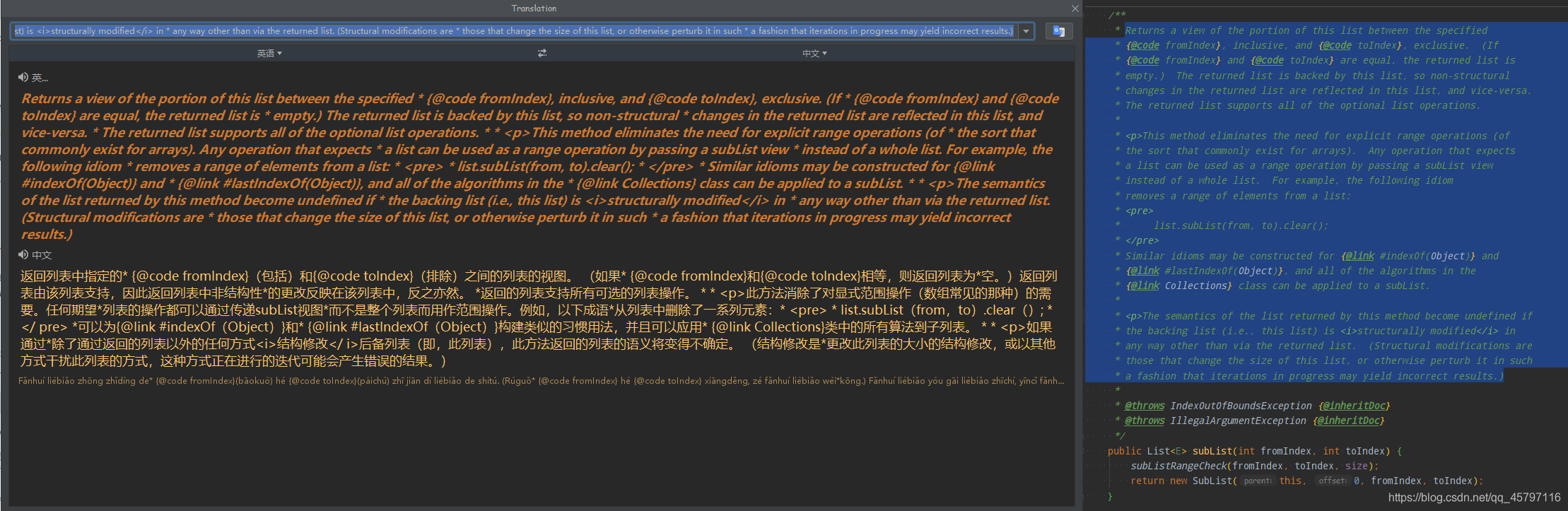Play Chinese translation audio

coord(23,254)
